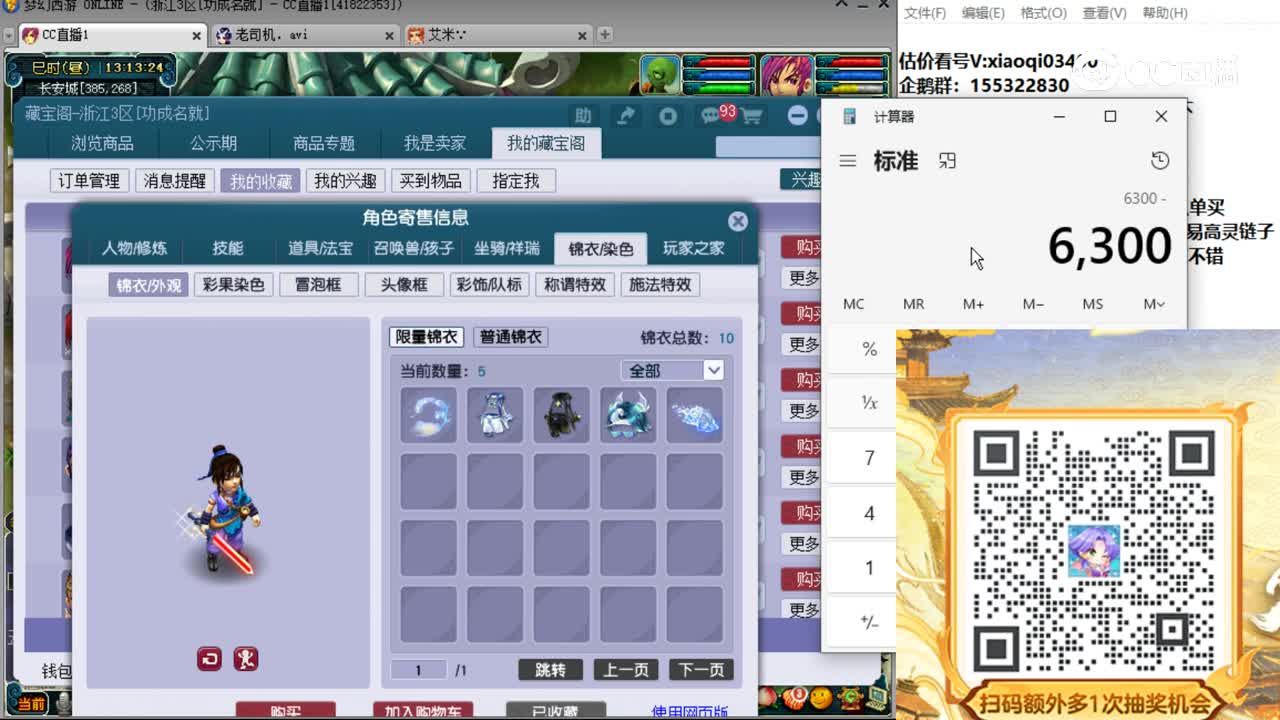Open 消息提醒 section
Screen dimensions: 1280x720
pos(174,181)
